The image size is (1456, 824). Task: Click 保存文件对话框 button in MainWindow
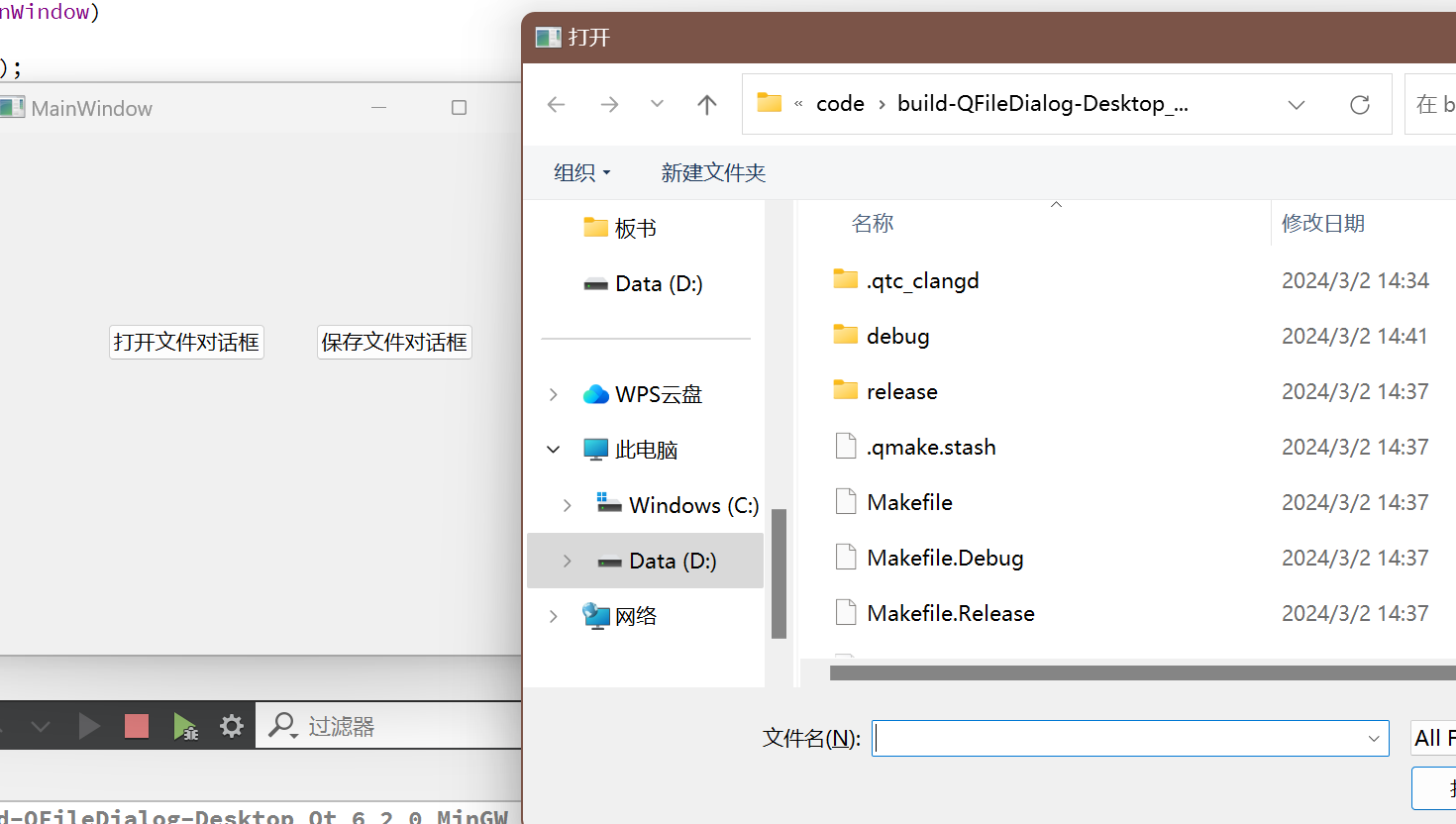[394, 342]
